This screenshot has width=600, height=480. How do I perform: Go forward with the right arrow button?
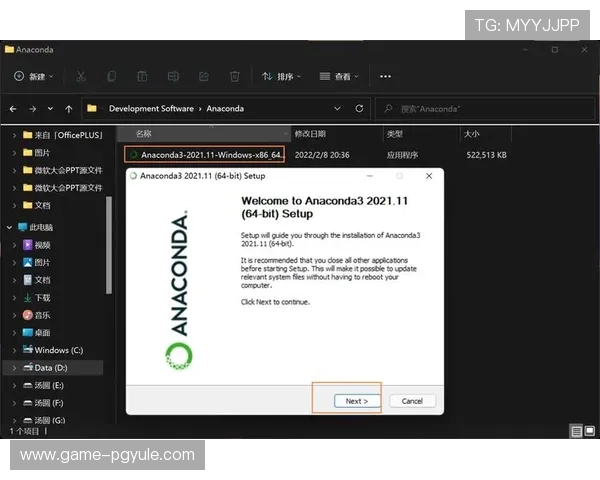[x=33, y=109]
